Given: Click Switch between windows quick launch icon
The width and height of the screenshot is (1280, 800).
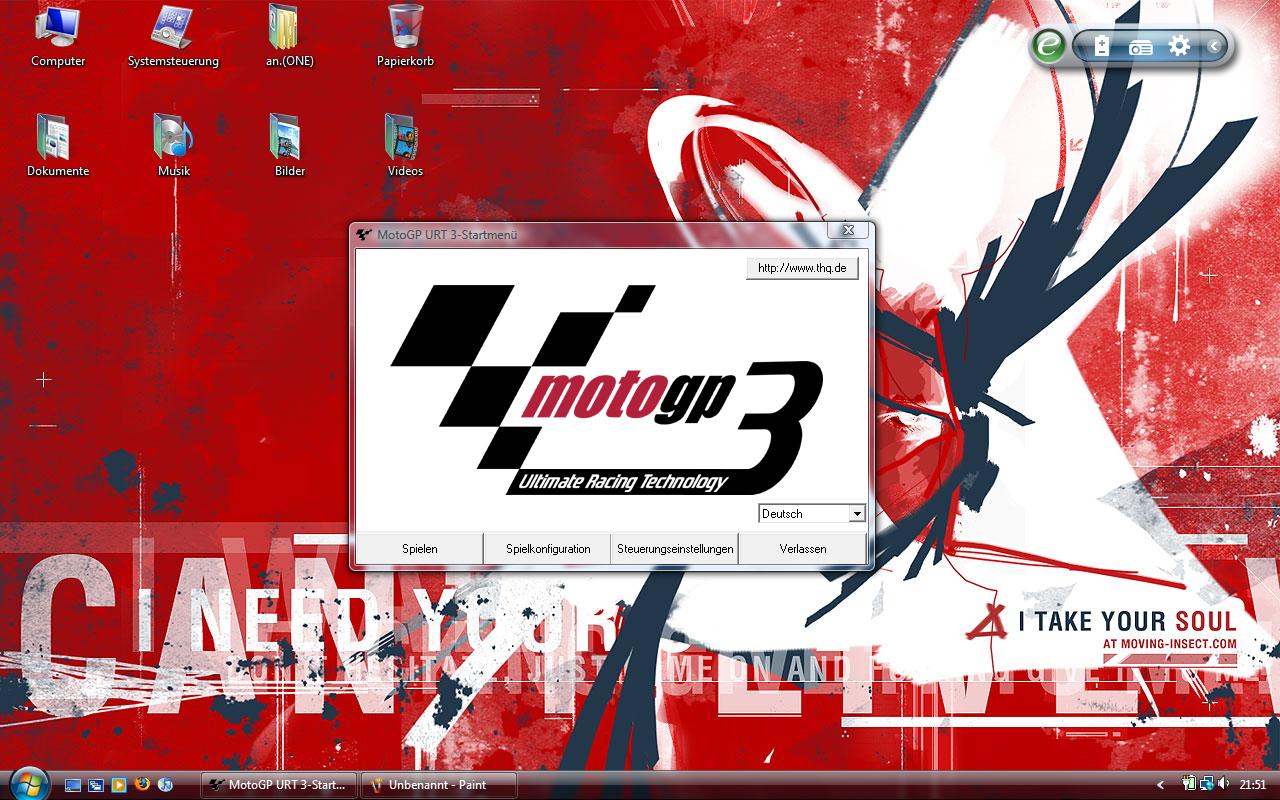Looking at the screenshot, I should (96, 785).
